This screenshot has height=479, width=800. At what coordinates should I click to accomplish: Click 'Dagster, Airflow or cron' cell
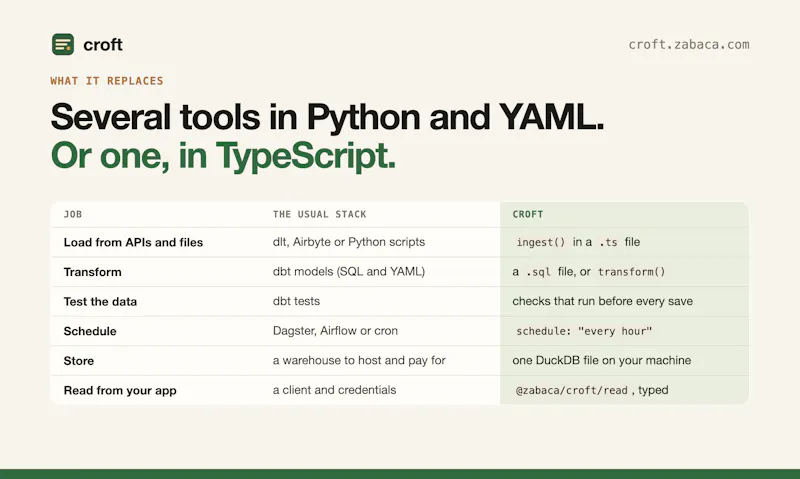pos(335,331)
